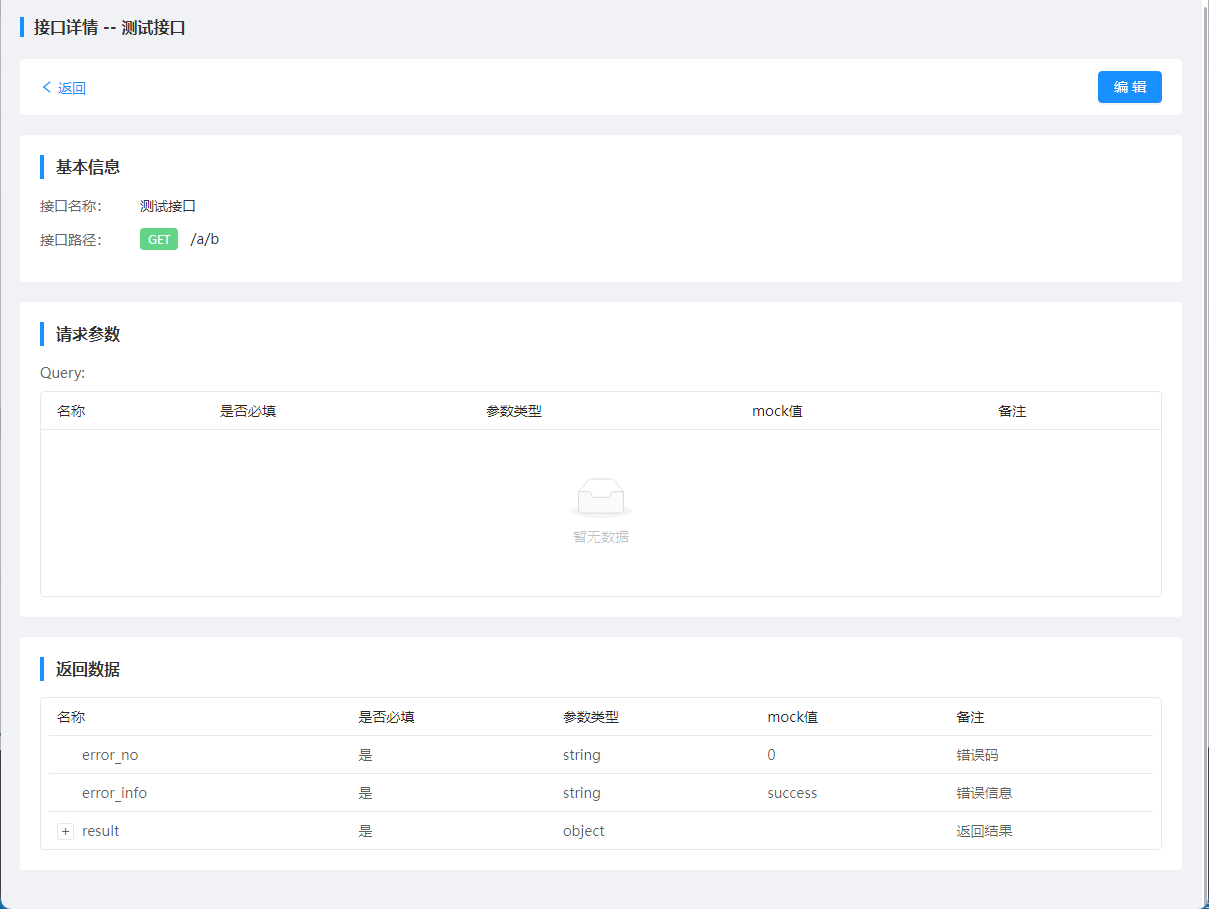Click 备注 header in 返回数据 table
Viewport: 1209px width, 909px height.
tap(970, 717)
